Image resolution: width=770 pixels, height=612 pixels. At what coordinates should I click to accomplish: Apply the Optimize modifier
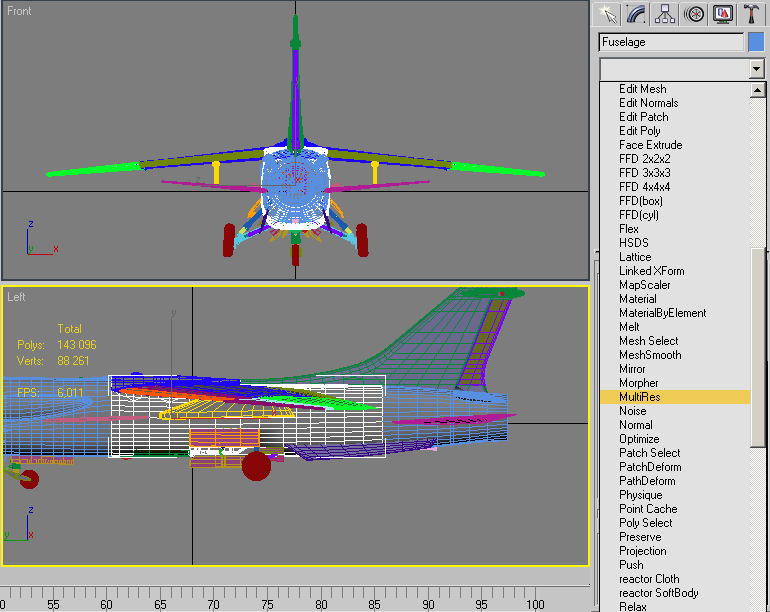tap(639, 439)
